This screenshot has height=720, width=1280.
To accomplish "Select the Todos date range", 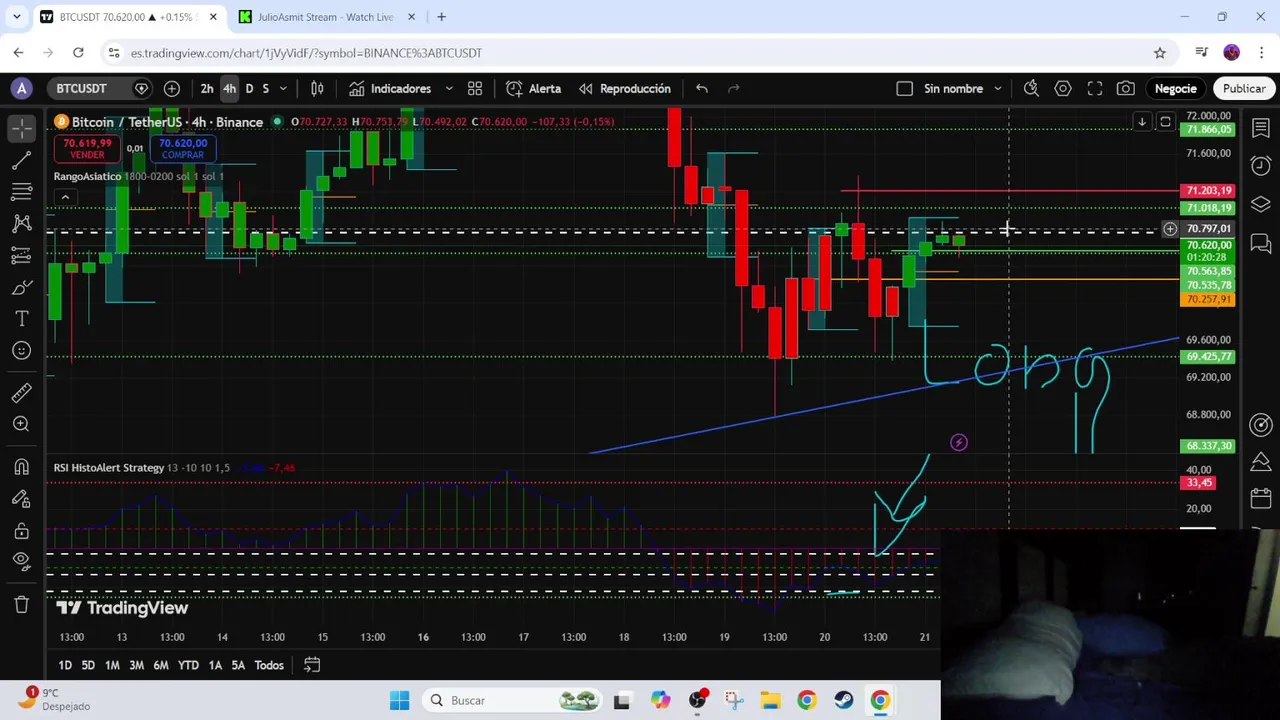I will click(268, 665).
